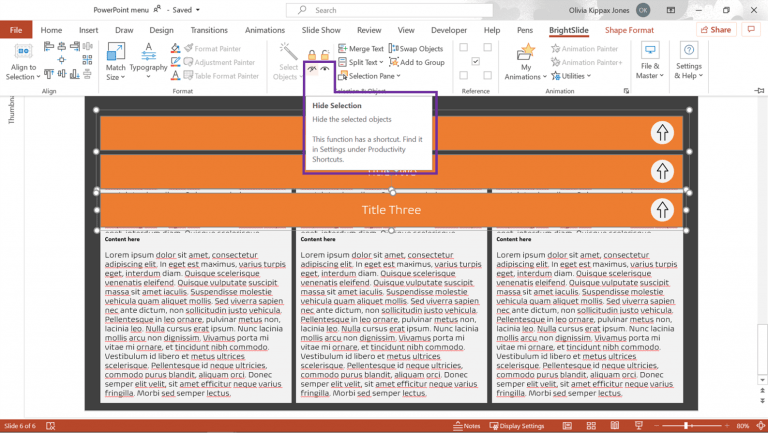Click the Distribute Horizontally icon
Viewport: 768px width, 433px height.
(88, 47)
